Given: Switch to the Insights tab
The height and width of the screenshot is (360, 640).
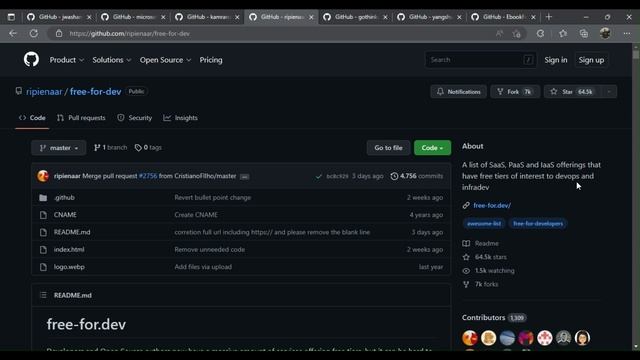Looking at the screenshot, I should [180, 118].
